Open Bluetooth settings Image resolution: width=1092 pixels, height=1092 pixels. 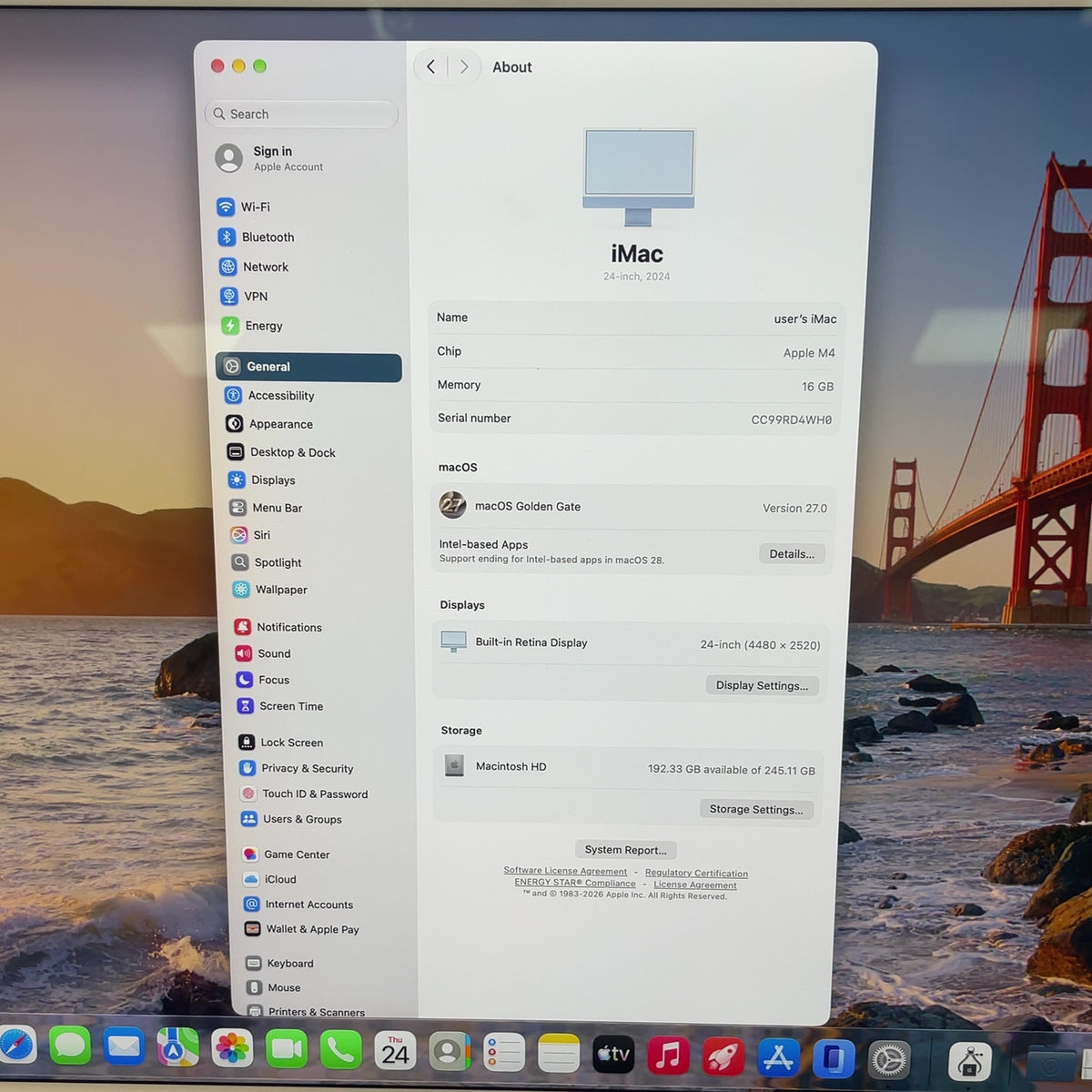(x=256, y=237)
